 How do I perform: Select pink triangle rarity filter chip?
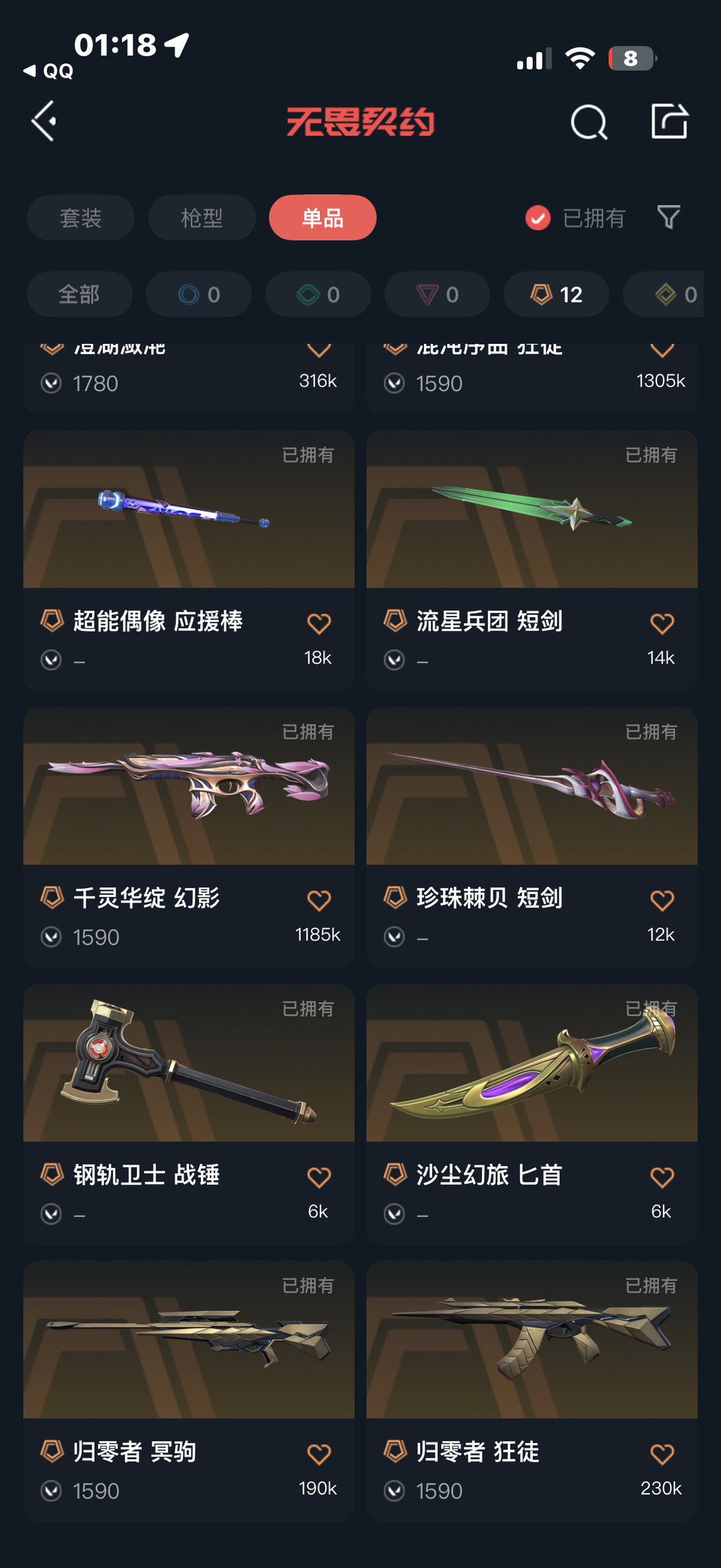pos(437,294)
